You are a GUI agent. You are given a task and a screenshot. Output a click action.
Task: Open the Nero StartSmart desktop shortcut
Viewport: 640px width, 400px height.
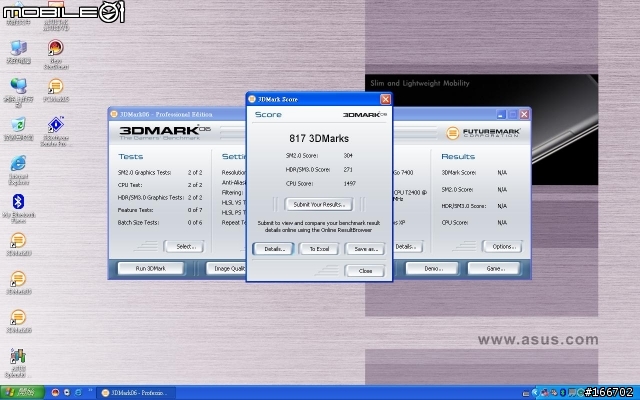click(x=56, y=54)
